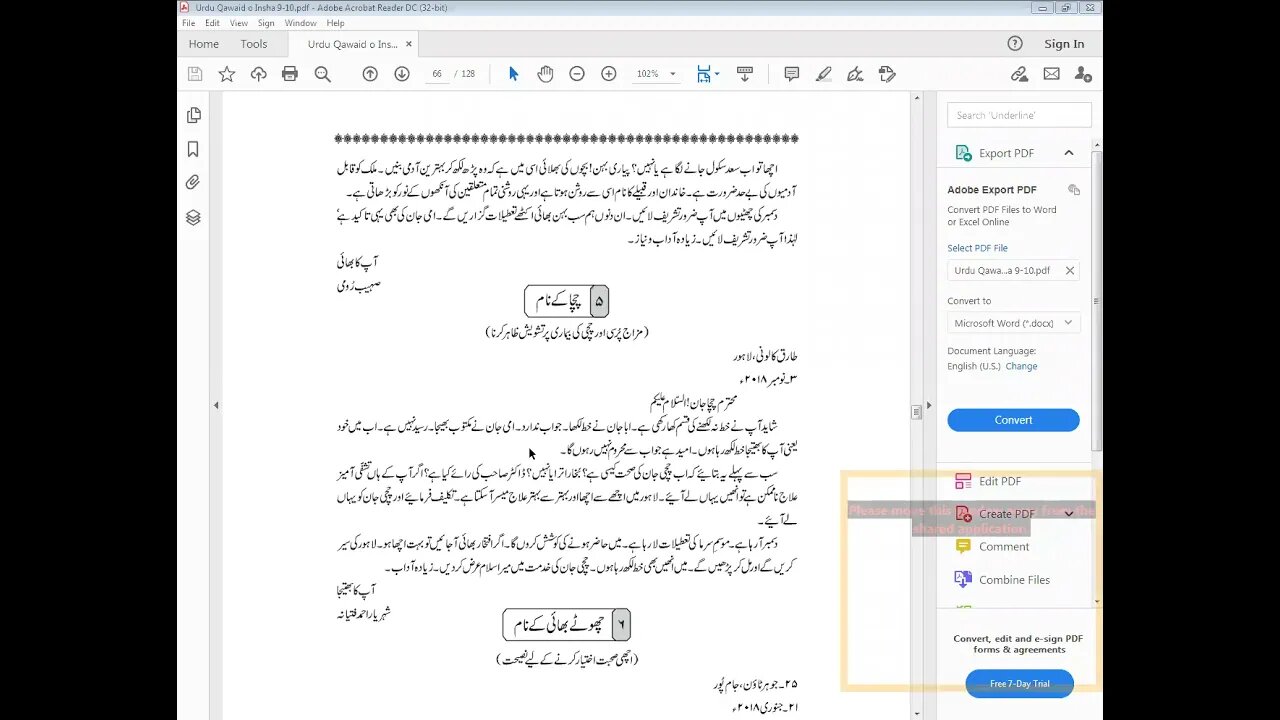The height and width of the screenshot is (720, 1280).
Task: Open the bookmarks side panel
Action: pyautogui.click(x=193, y=149)
